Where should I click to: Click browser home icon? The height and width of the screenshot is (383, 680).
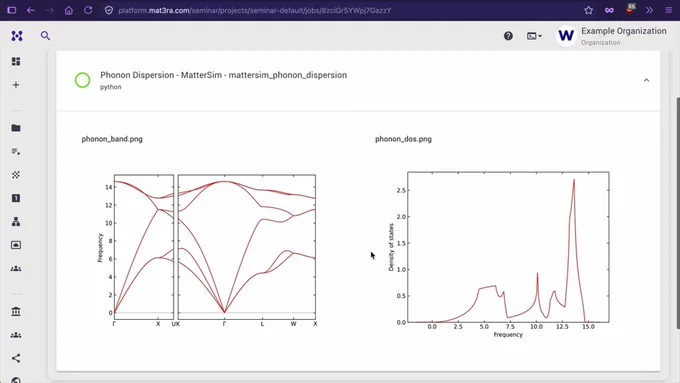(x=69, y=10)
